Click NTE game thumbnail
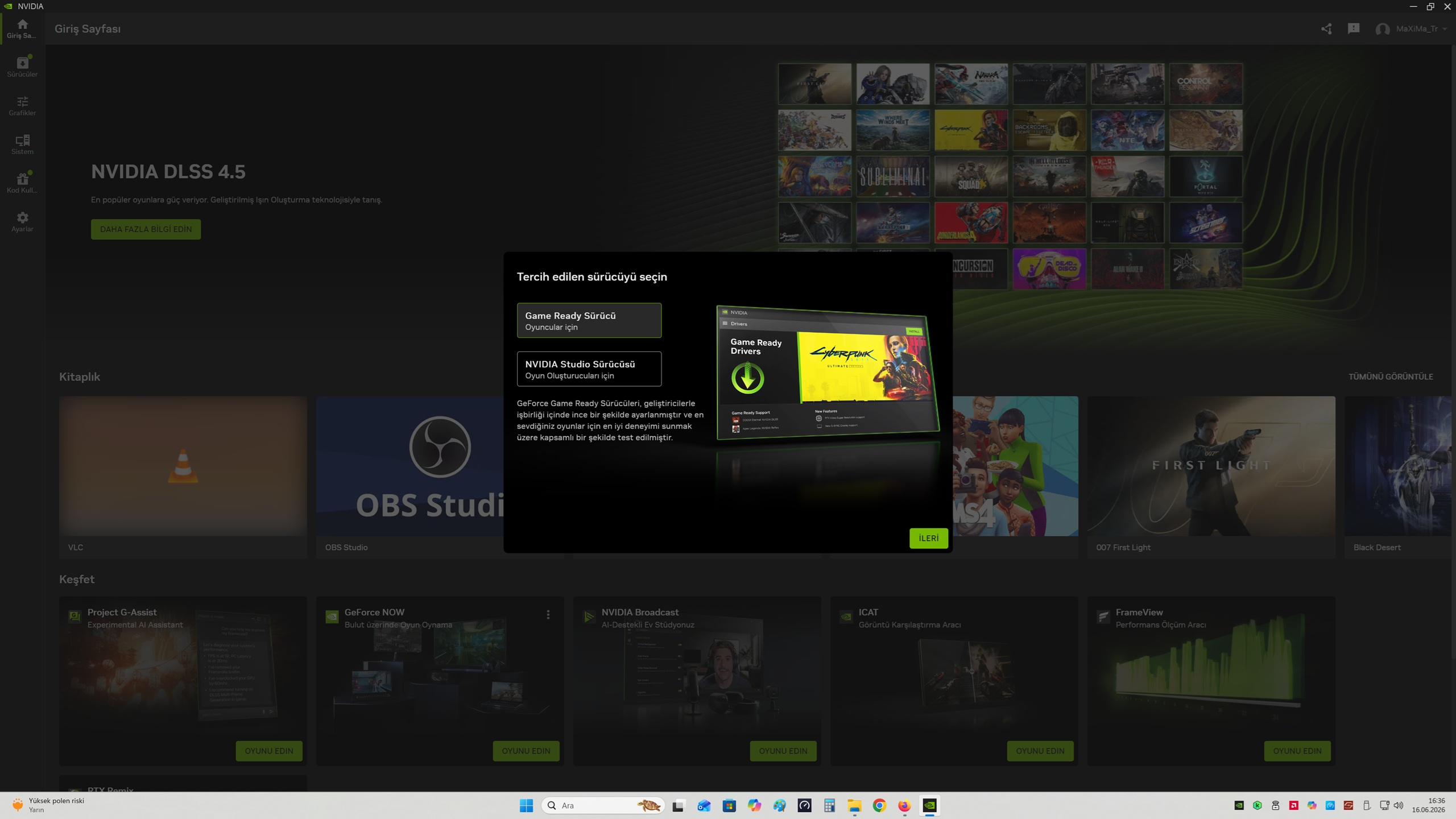The height and width of the screenshot is (819, 1456). point(1127,130)
